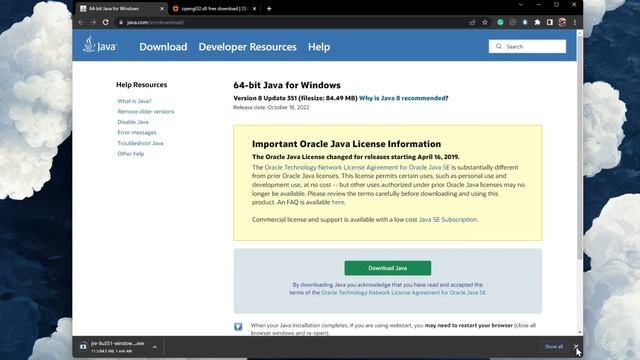
Task: Open the OTN License Agreement link in yellow box
Action: (x=357, y=167)
